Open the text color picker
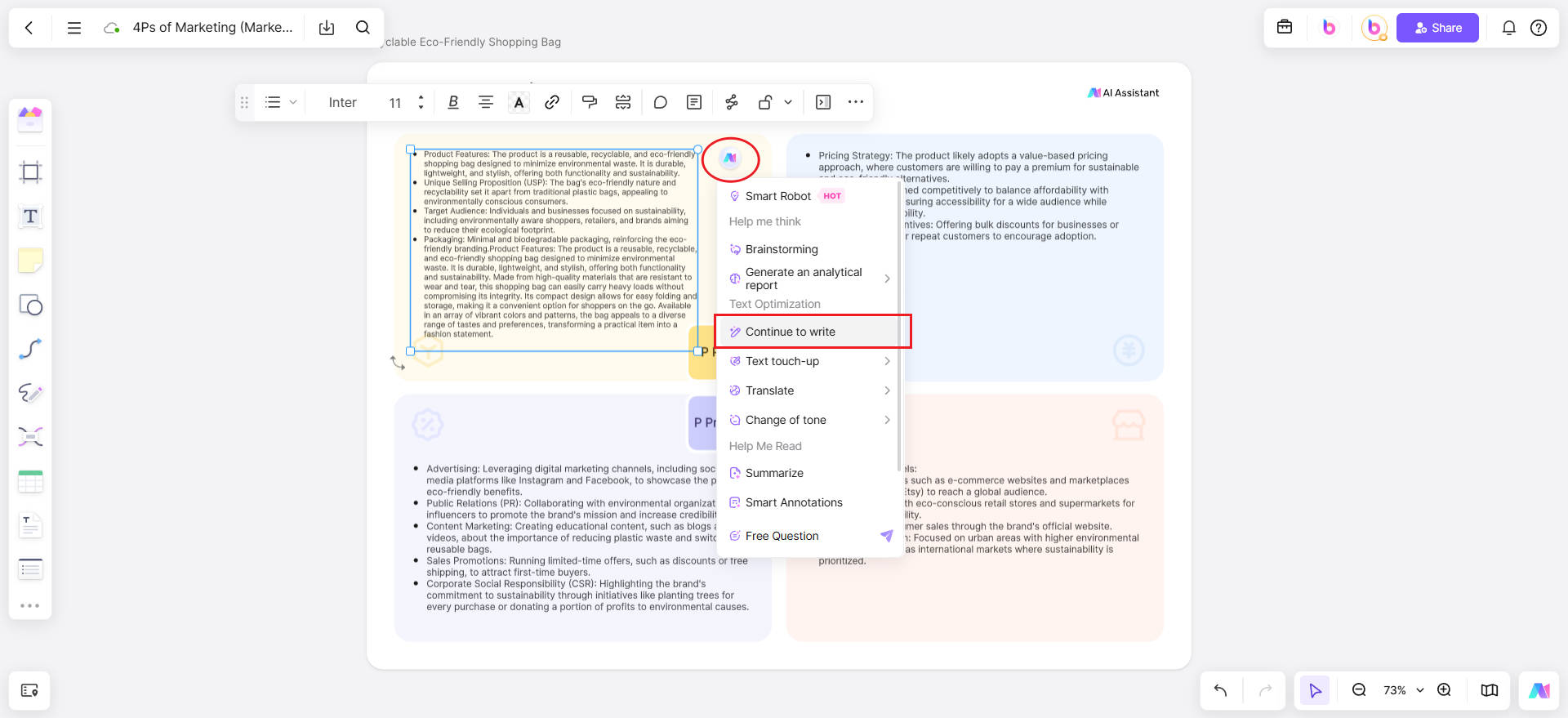Screen dimensions: 1568x718 click(x=519, y=102)
